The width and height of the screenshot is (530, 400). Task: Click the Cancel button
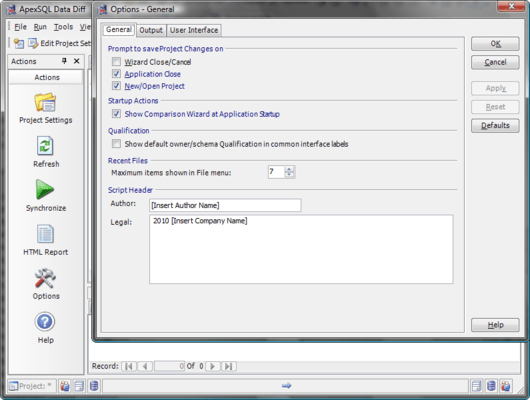click(495, 62)
